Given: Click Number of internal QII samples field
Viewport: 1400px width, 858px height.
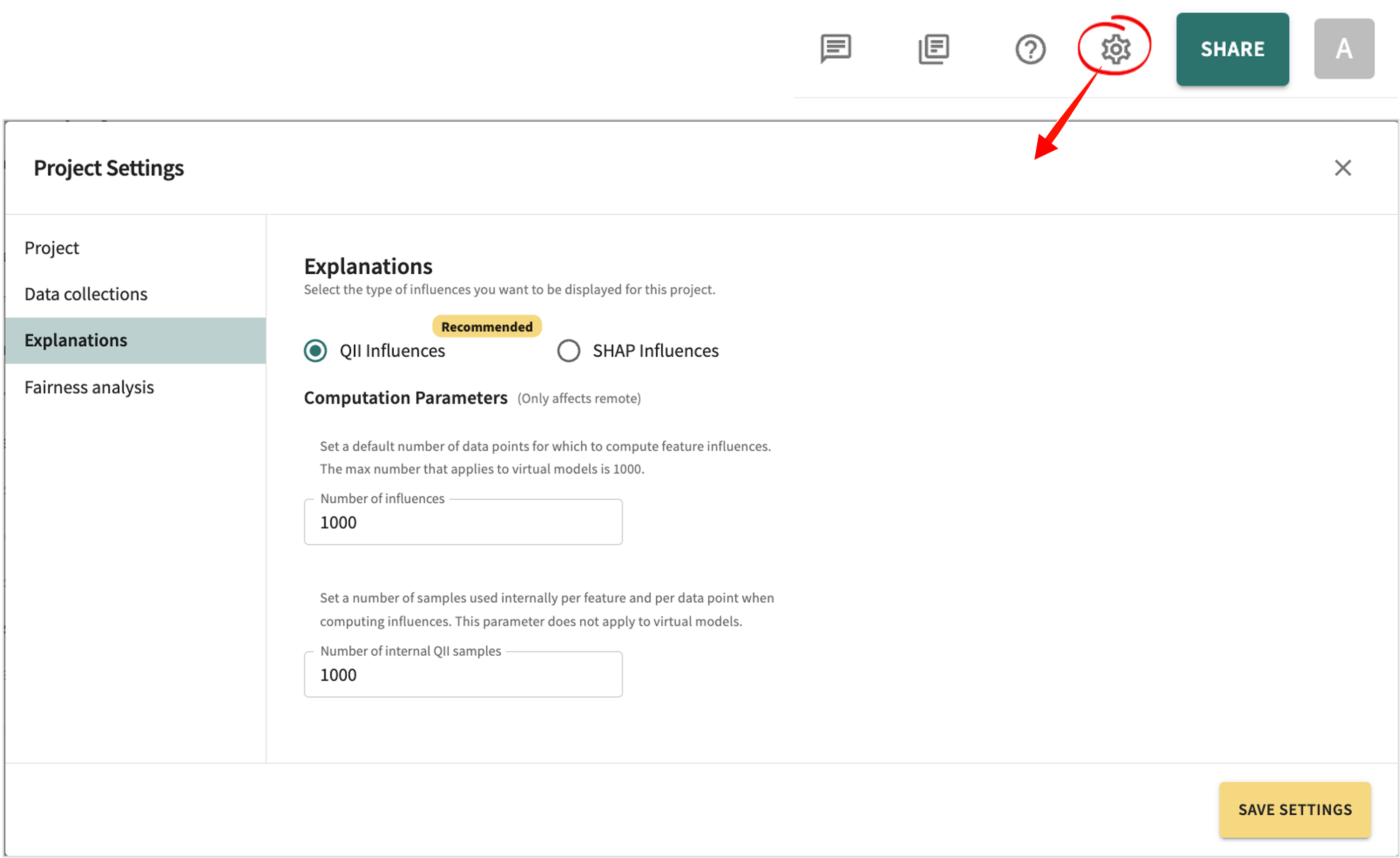Looking at the screenshot, I should (462, 673).
